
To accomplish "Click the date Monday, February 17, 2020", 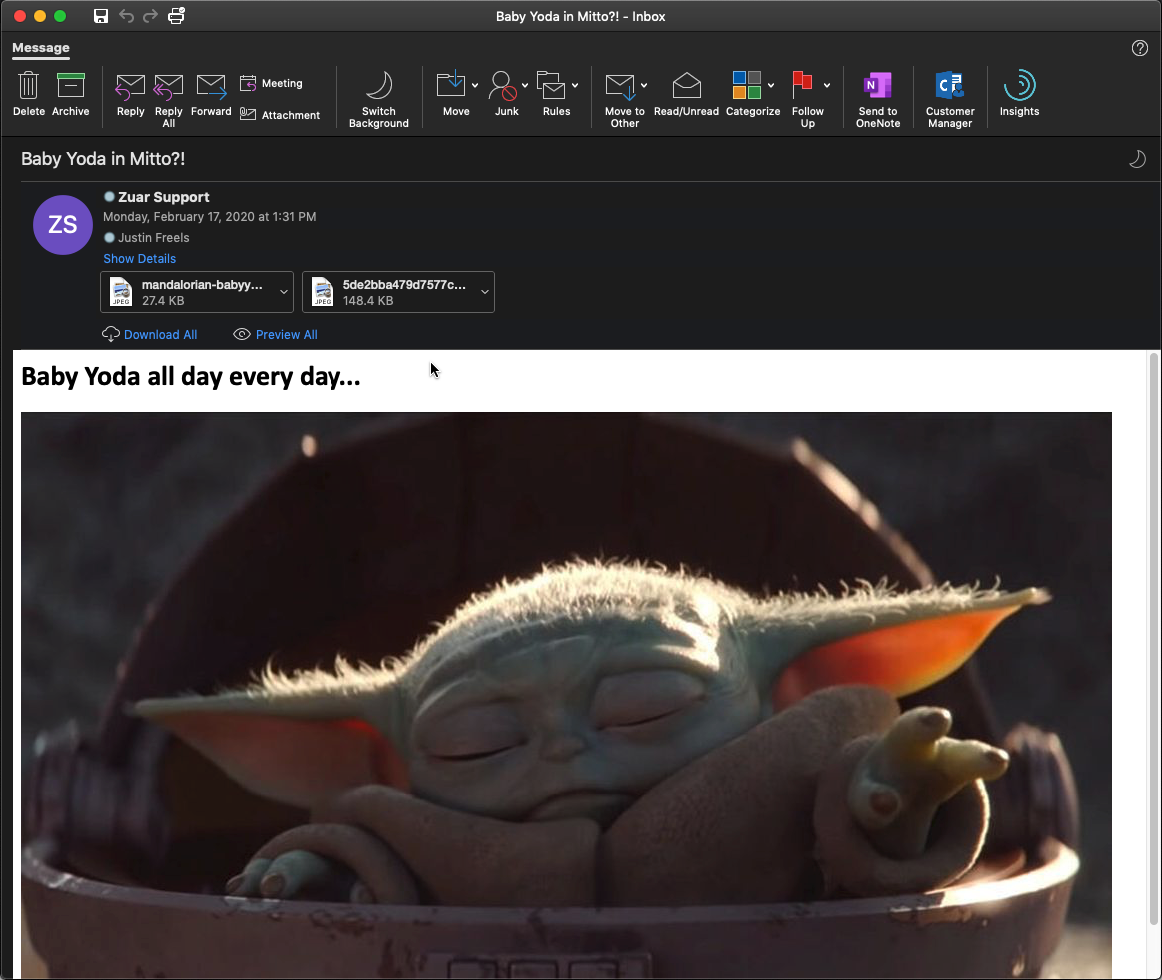I will click(x=210, y=216).
